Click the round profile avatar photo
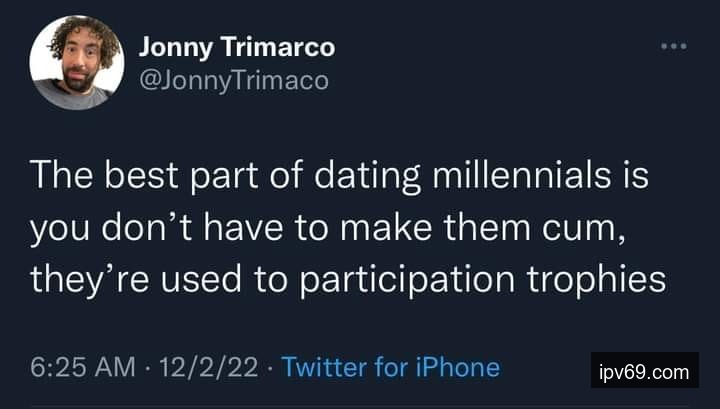720x409 pixels. click(x=76, y=62)
